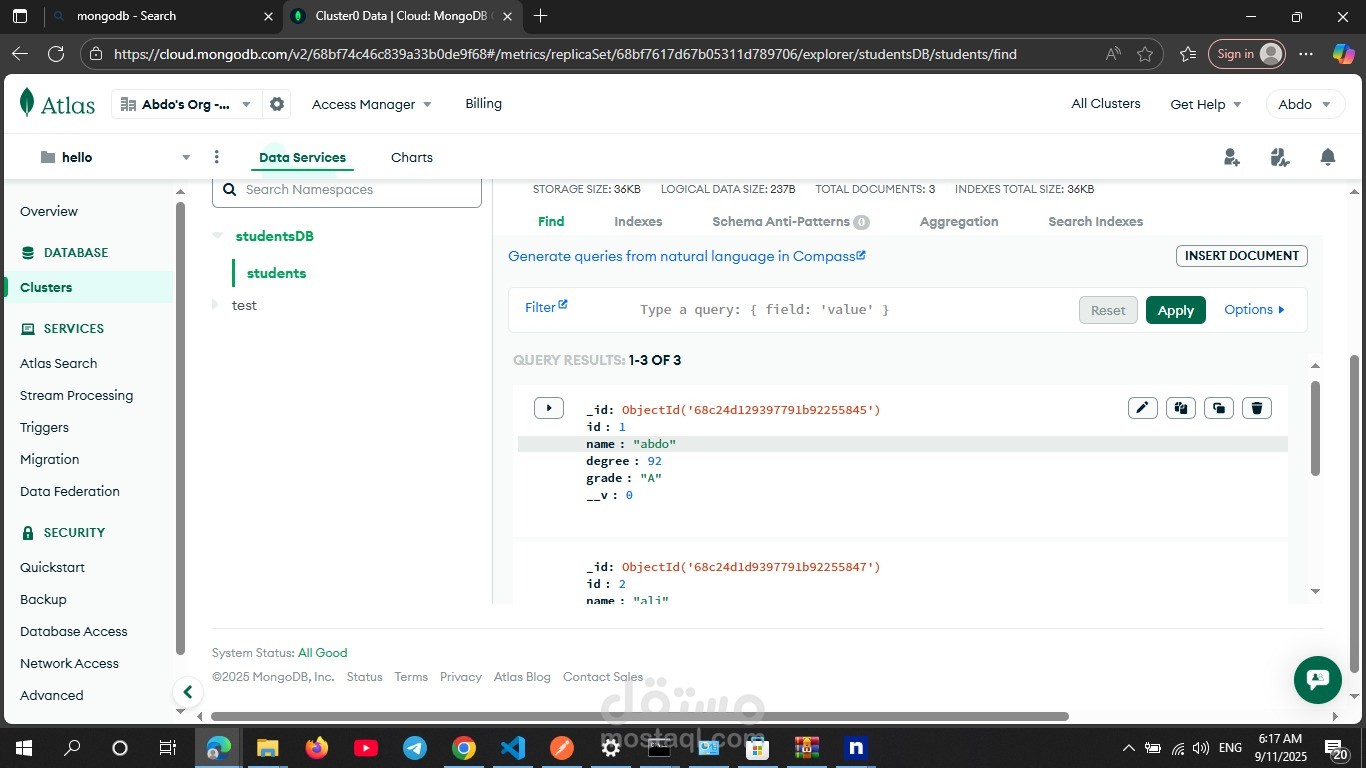This screenshot has height=768, width=1366.
Task: Open the support chat bubble
Action: pyautogui.click(x=1317, y=680)
